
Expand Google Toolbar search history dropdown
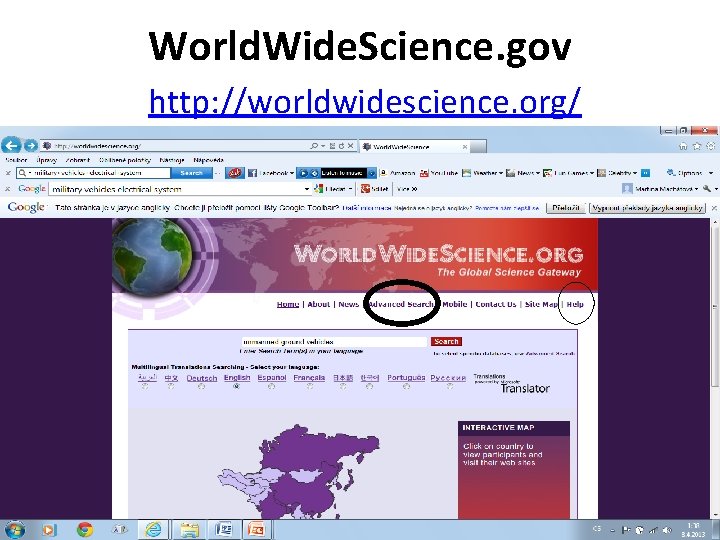[307, 189]
